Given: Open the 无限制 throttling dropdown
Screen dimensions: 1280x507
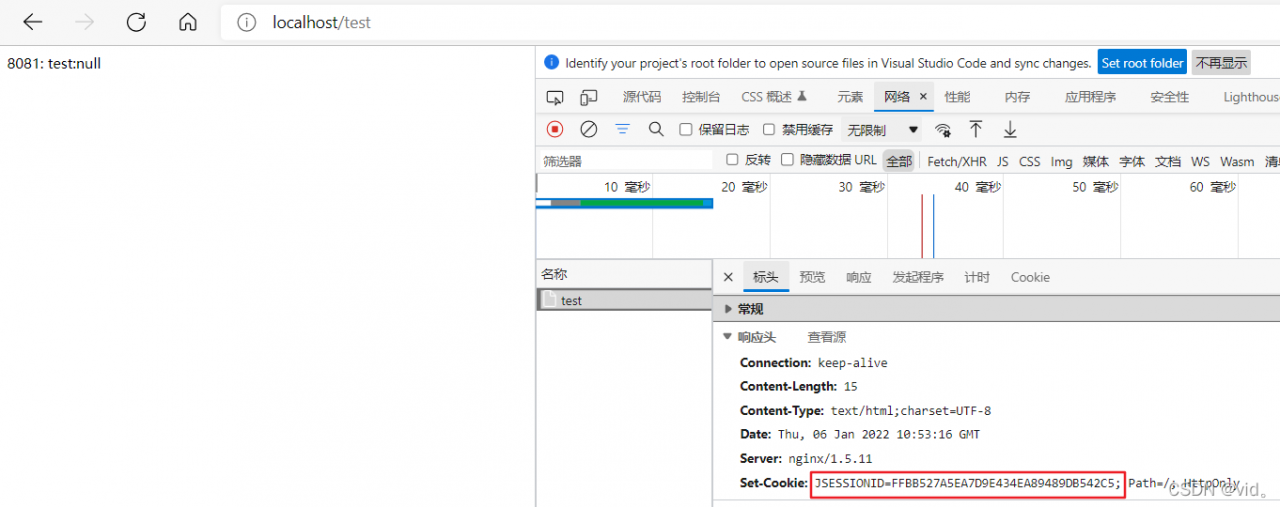Looking at the screenshot, I should (882, 130).
